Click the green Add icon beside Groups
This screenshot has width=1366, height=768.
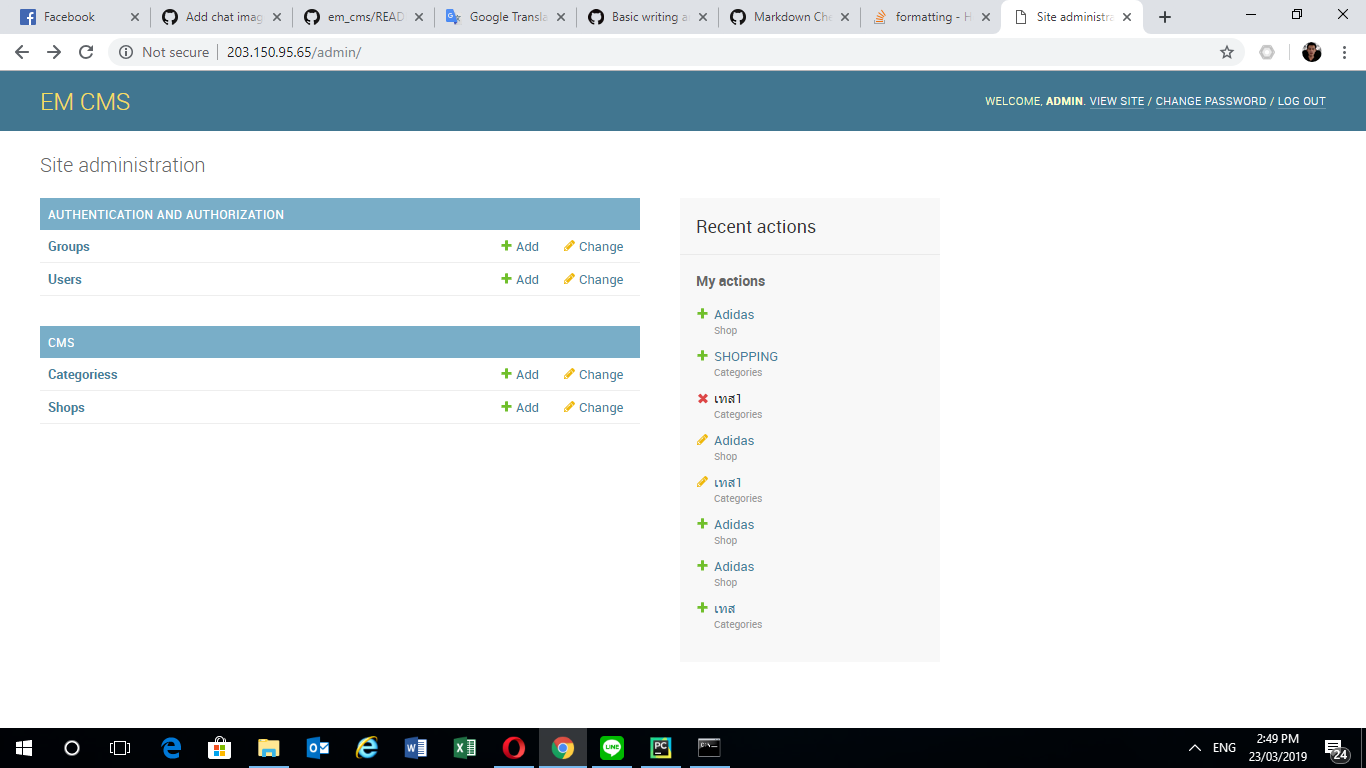[506, 246]
